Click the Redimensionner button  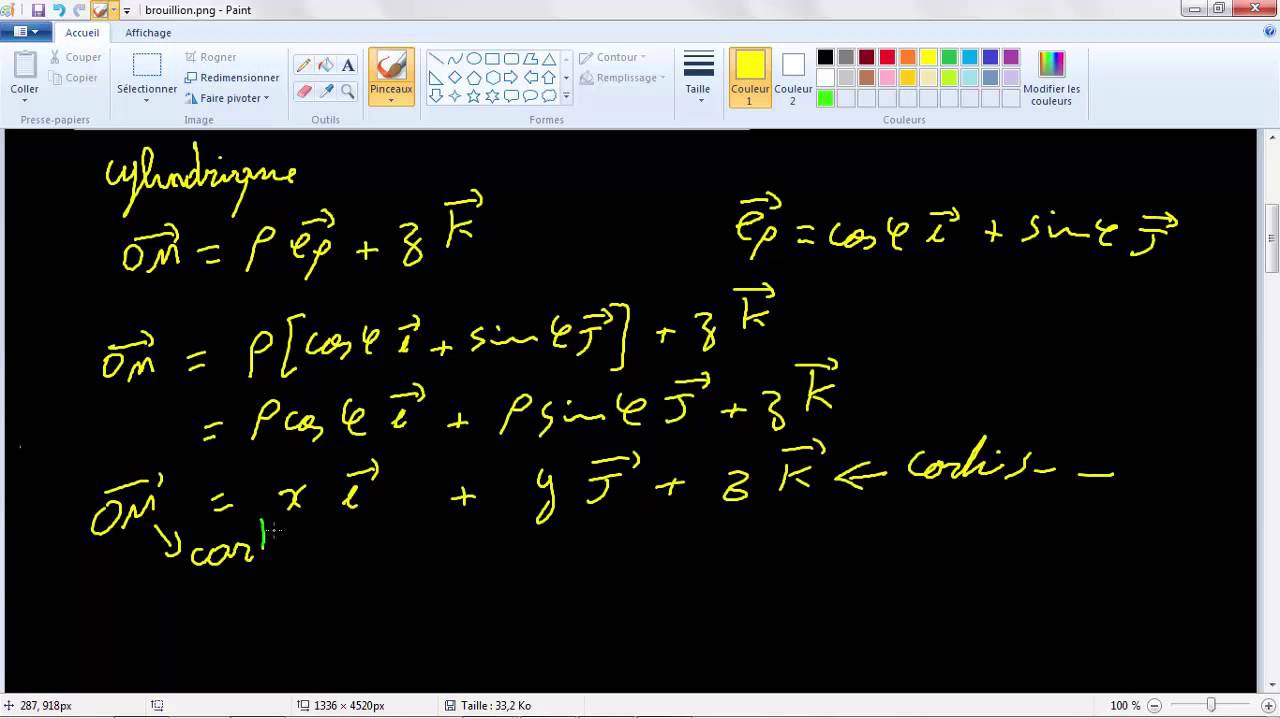tap(232, 77)
